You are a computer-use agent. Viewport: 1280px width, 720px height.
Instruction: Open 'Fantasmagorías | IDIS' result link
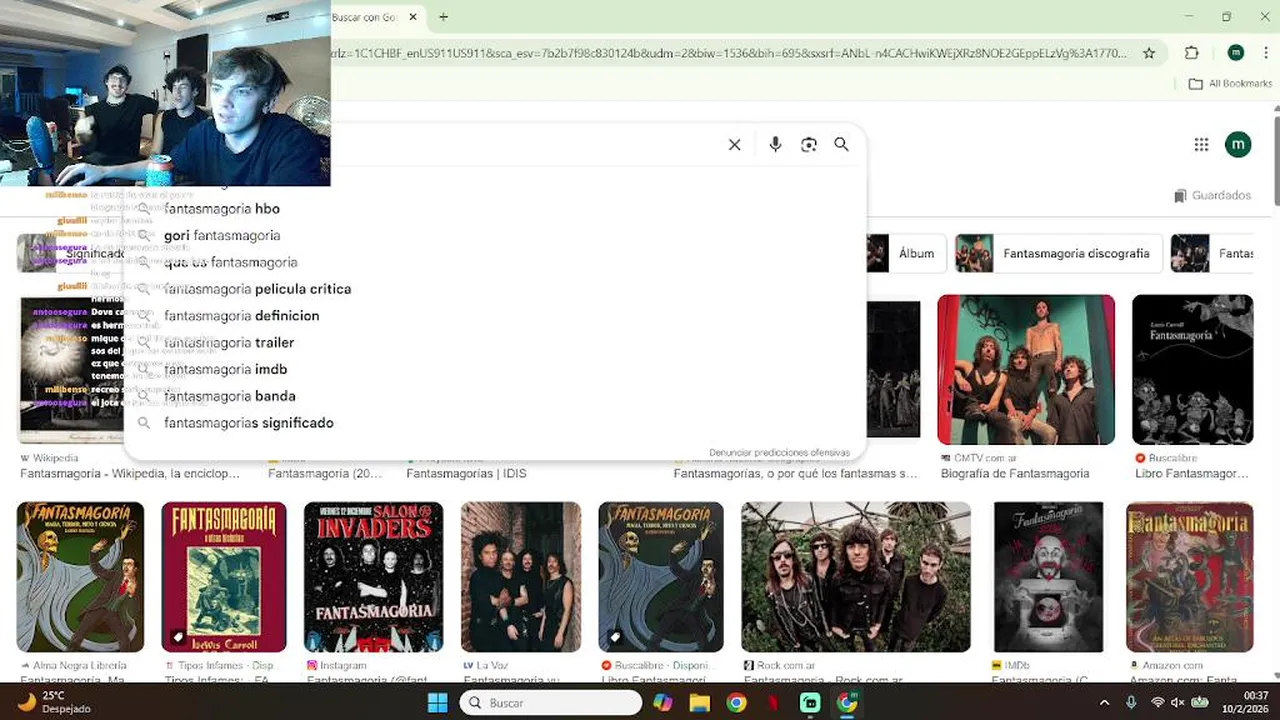tap(466, 474)
